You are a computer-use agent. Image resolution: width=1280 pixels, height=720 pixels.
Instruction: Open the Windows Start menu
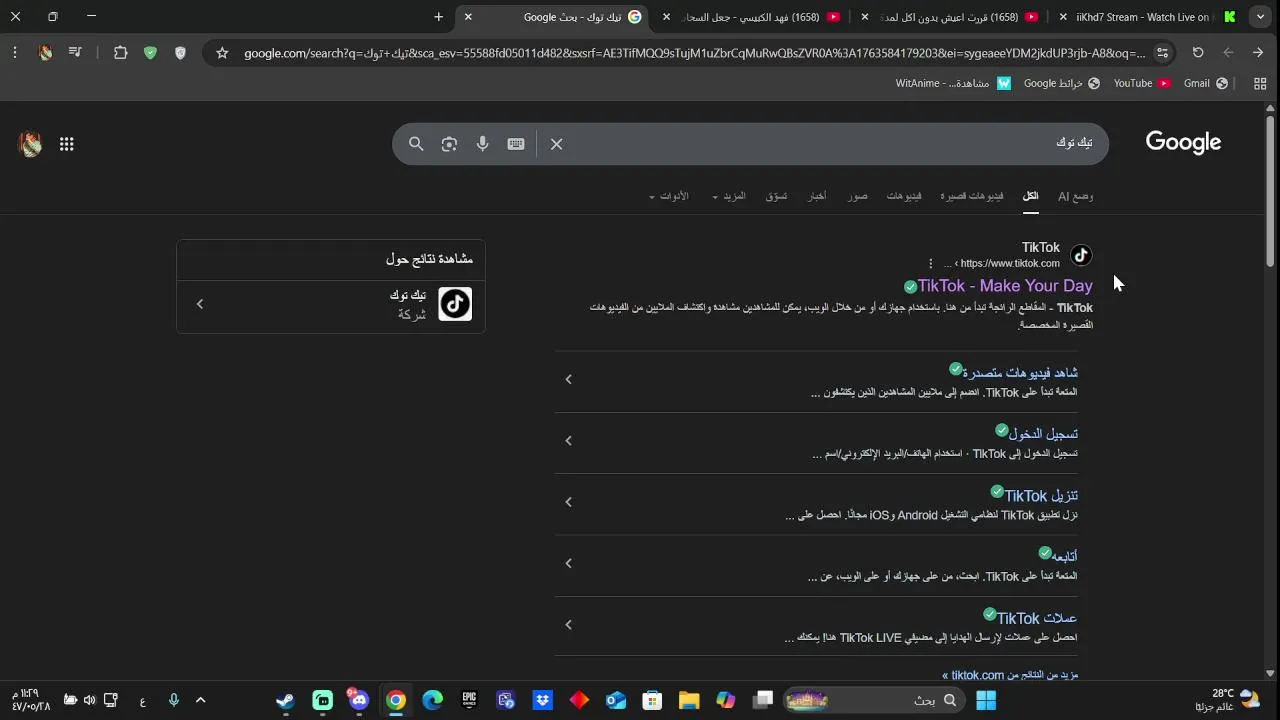[985, 700]
